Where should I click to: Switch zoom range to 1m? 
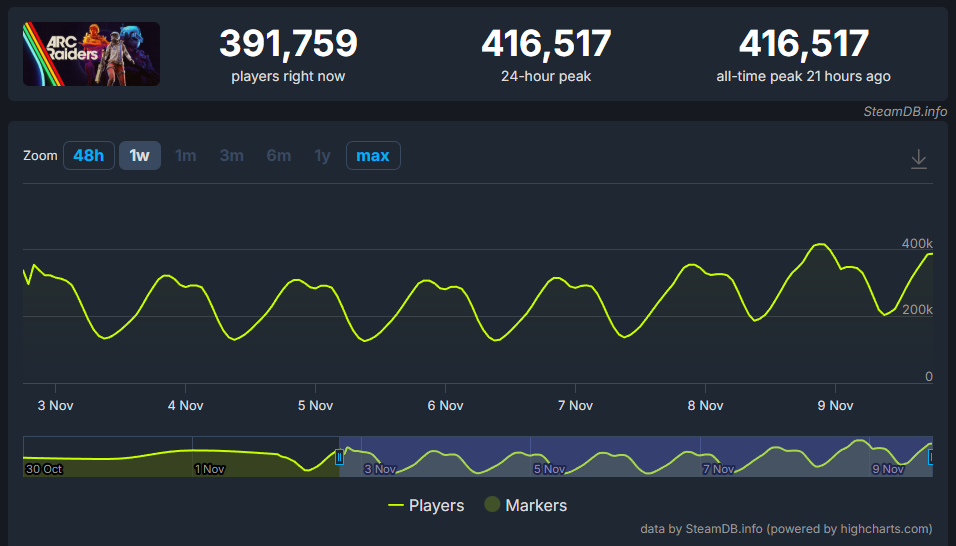[186, 155]
